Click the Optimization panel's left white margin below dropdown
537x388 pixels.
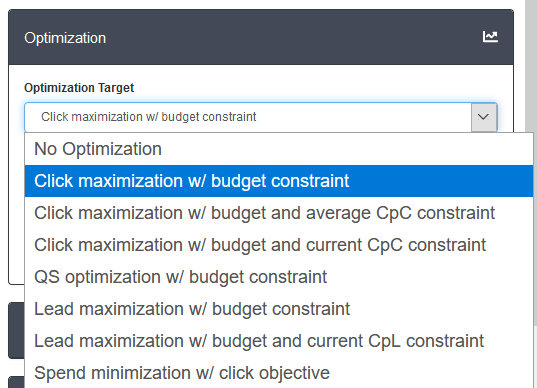[16, 205]
